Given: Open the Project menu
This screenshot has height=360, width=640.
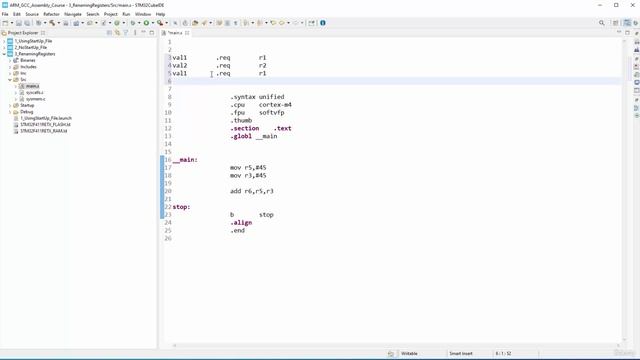Looking at the screenshot, I should click(110, 14).
